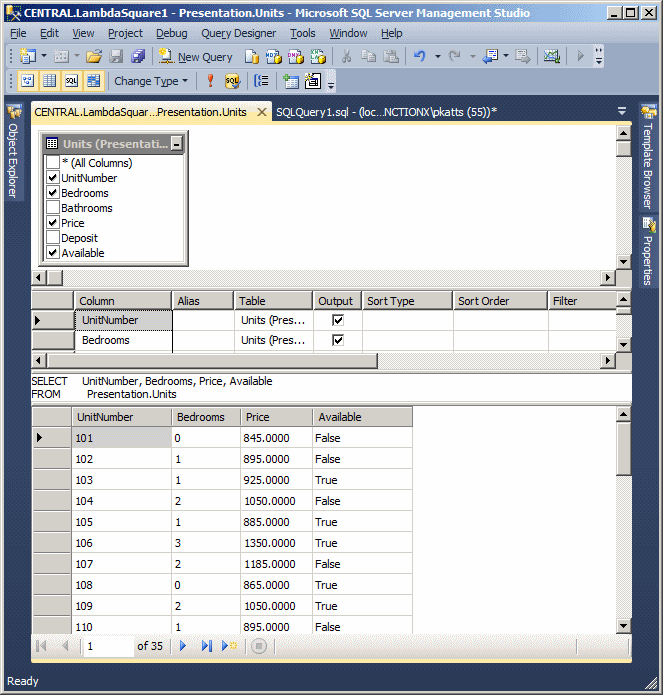The height and width of the screenshot is (695, 663).
Task: Click the New Query button
Action: (195, 57)
